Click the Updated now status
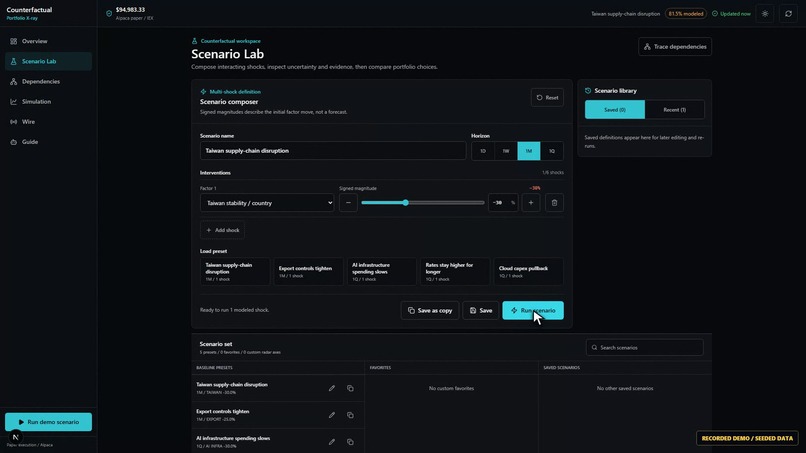This screenshot has height=453, width=806. (731, 14)
